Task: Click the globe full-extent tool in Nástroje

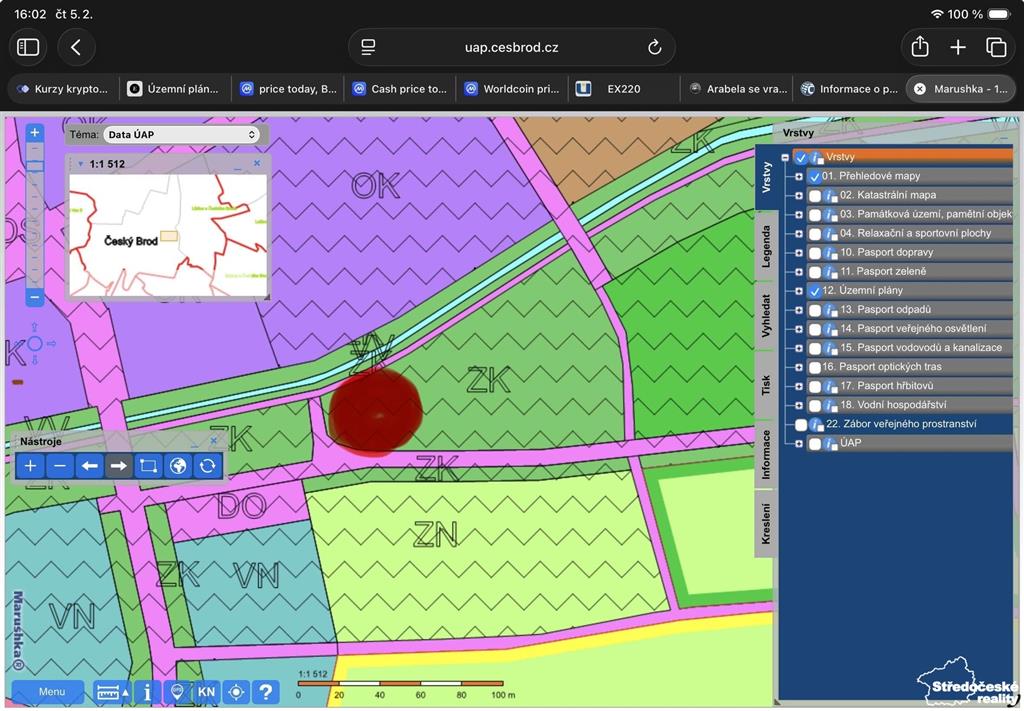Action: click(178, 466)
